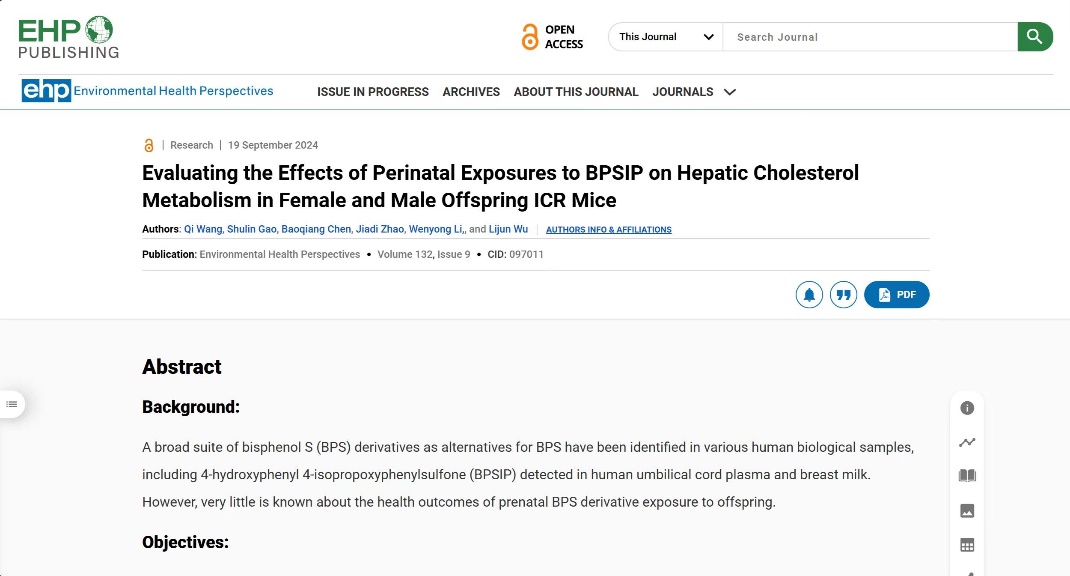Open author Qi Wang's link
Image resolution: width=1070 pixels, height=576 pixels.
click(x=202, y=229)
